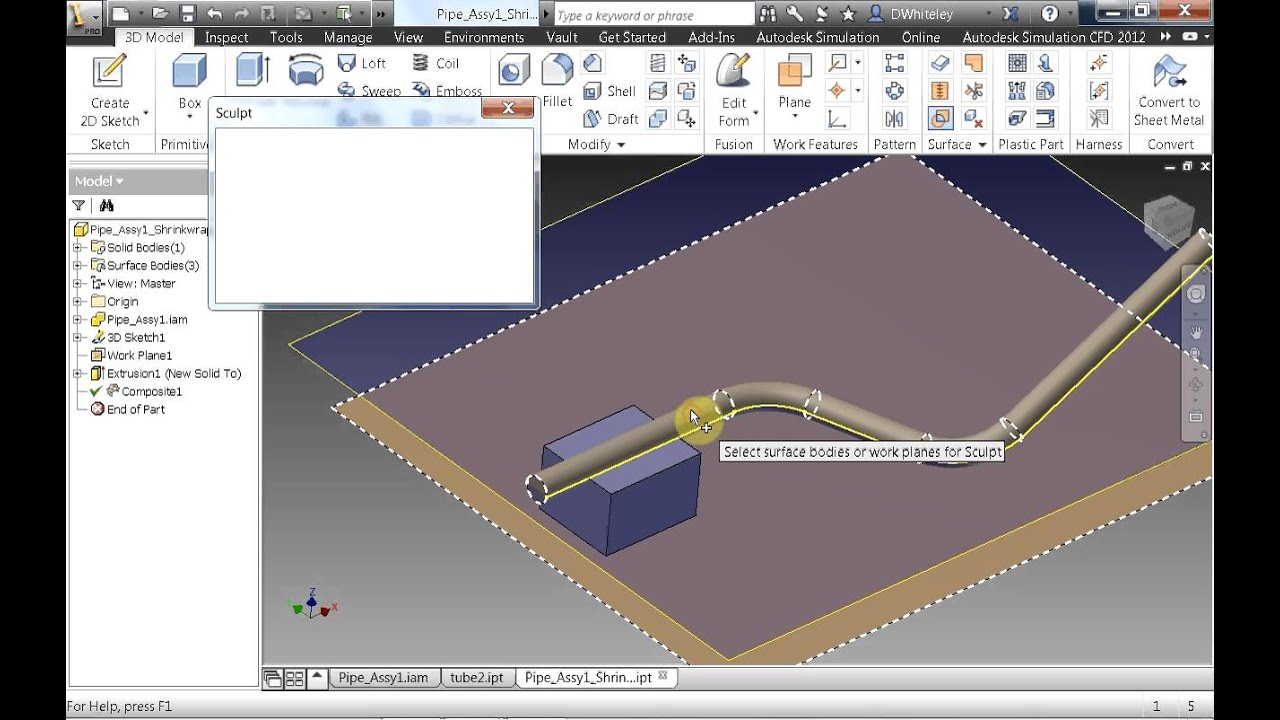The image size is (1280, 720).
Task: Select Work Plane1 in the browser
Action: (x=131, y=356)
